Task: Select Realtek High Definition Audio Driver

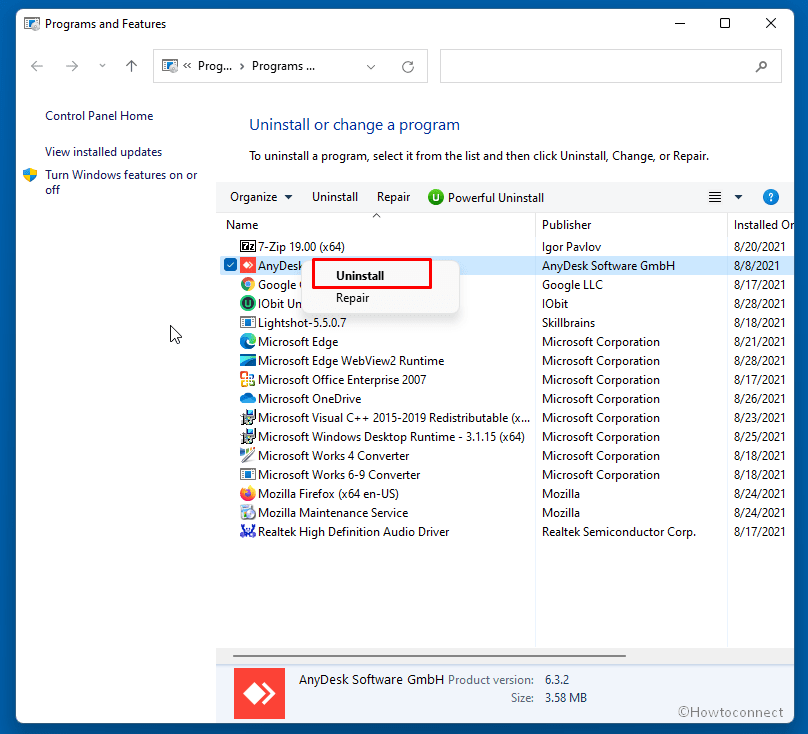Action: 354,531
